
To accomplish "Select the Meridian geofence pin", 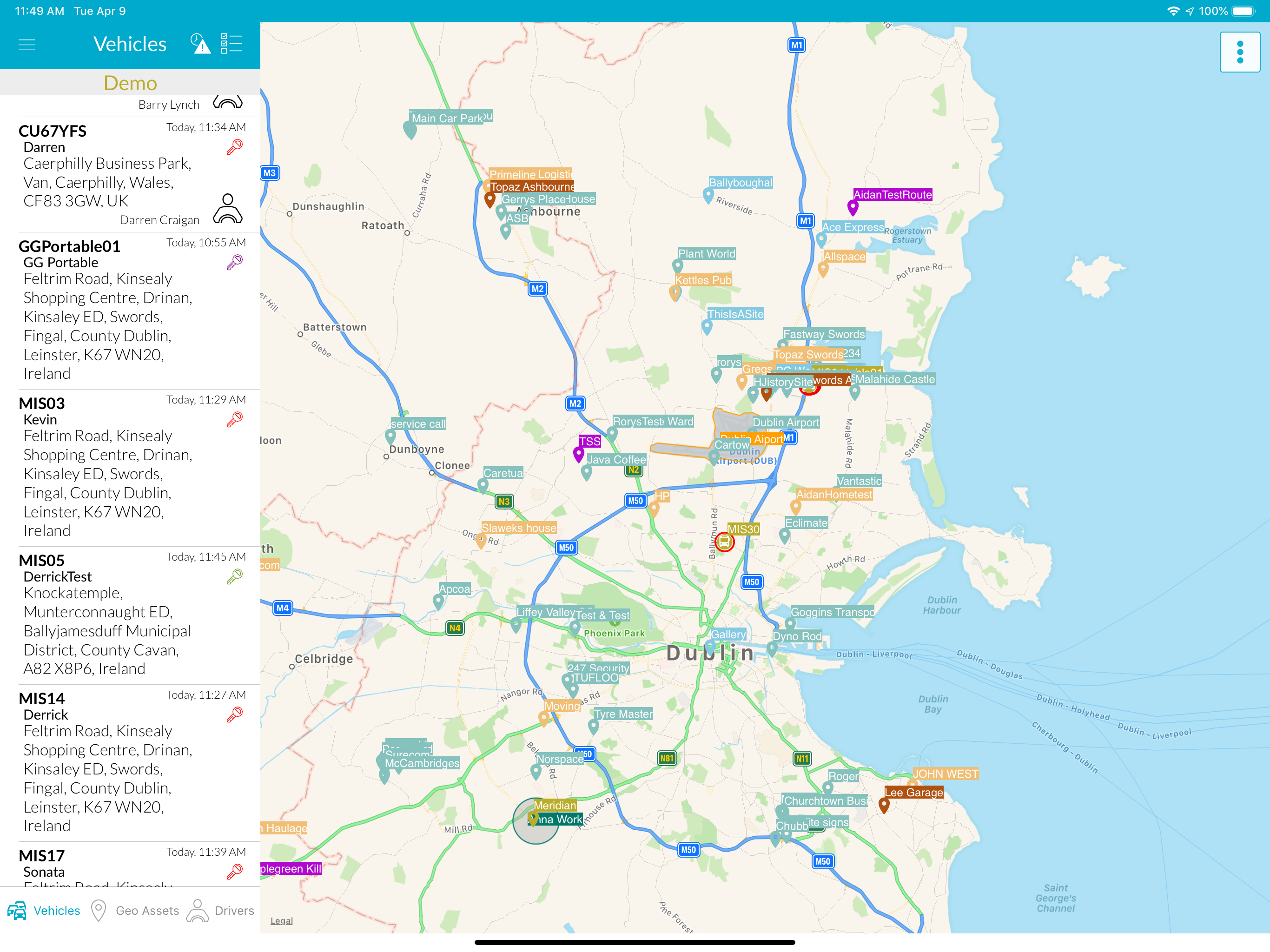I will [x=533, y=819].
